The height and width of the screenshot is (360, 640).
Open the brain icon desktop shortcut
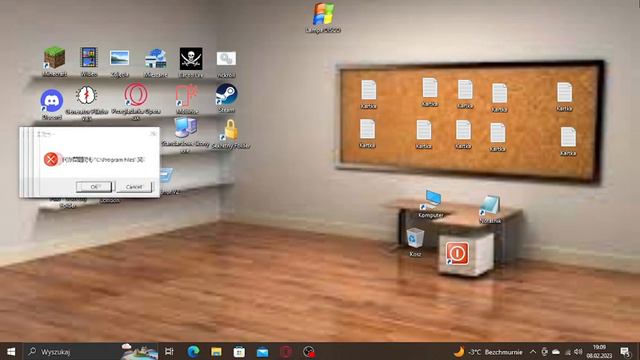86,96
